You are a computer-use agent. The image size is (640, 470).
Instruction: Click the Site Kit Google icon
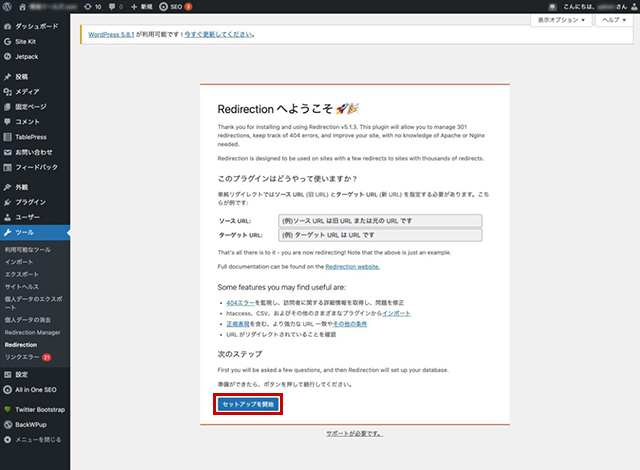point(7,41)
